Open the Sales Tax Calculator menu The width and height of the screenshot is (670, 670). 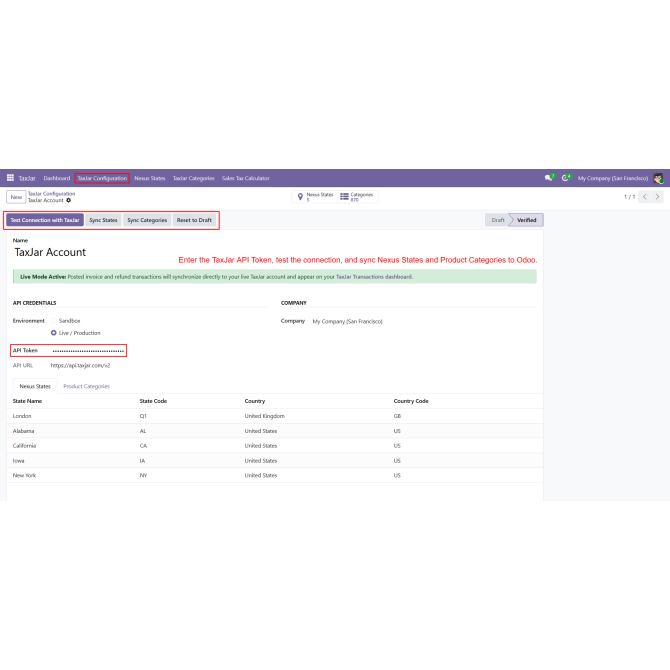click(245, 178)
